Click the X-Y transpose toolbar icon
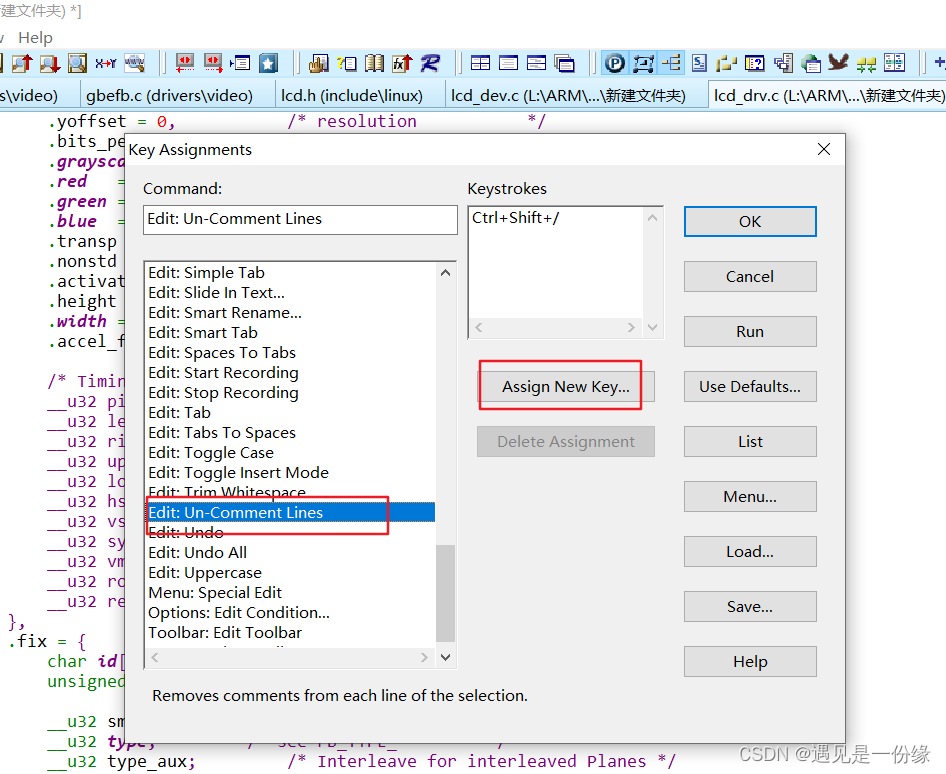The height and width of the screenshot is (774, 946). click(105, 62)
